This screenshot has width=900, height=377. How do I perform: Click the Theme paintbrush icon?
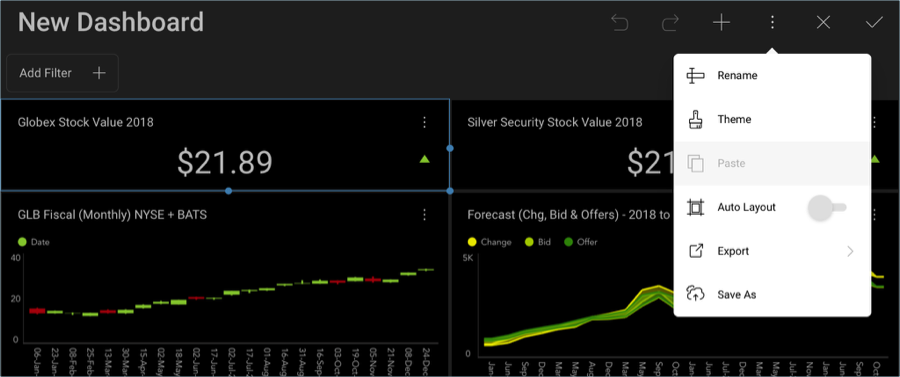pyautogui.click(x=695, y=119)
